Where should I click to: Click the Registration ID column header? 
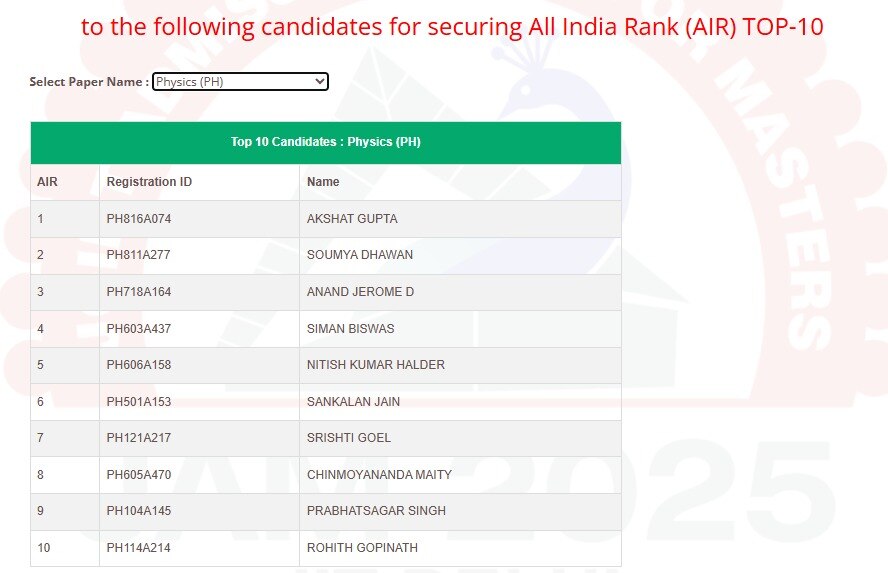(149, 182)
